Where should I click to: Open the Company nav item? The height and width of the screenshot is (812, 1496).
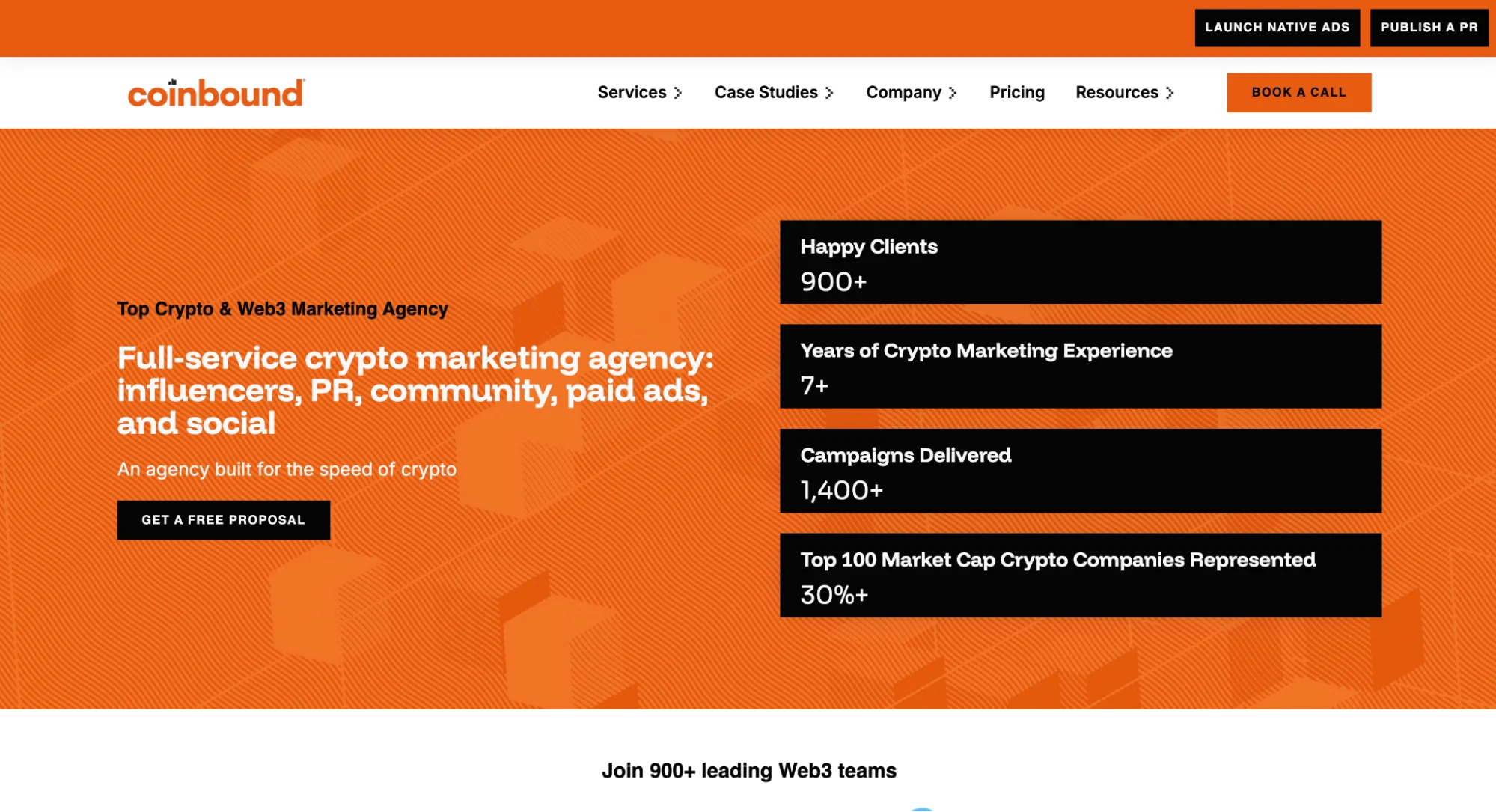(x=903, y=92)
